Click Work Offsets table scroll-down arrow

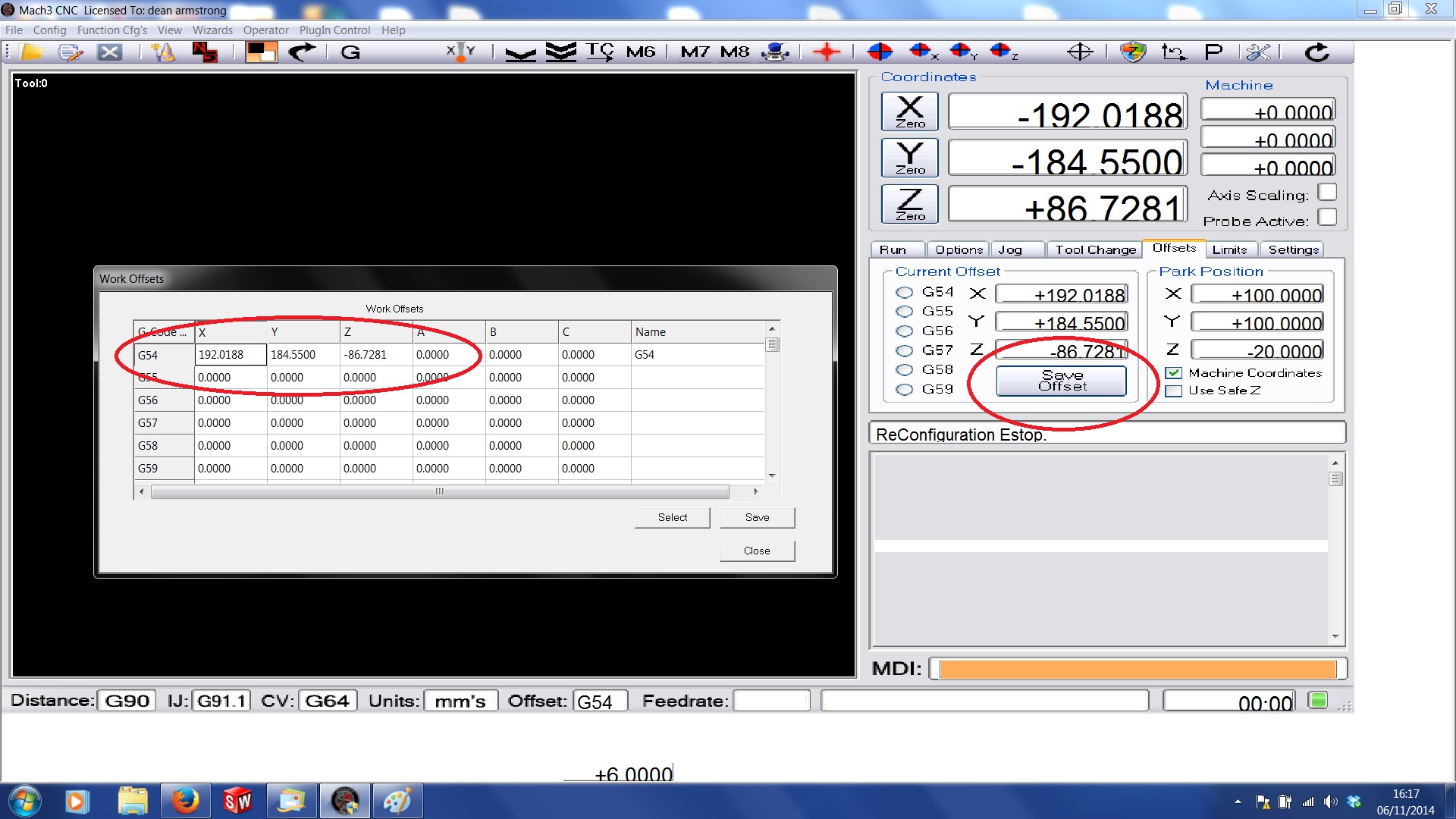(772, 475)
